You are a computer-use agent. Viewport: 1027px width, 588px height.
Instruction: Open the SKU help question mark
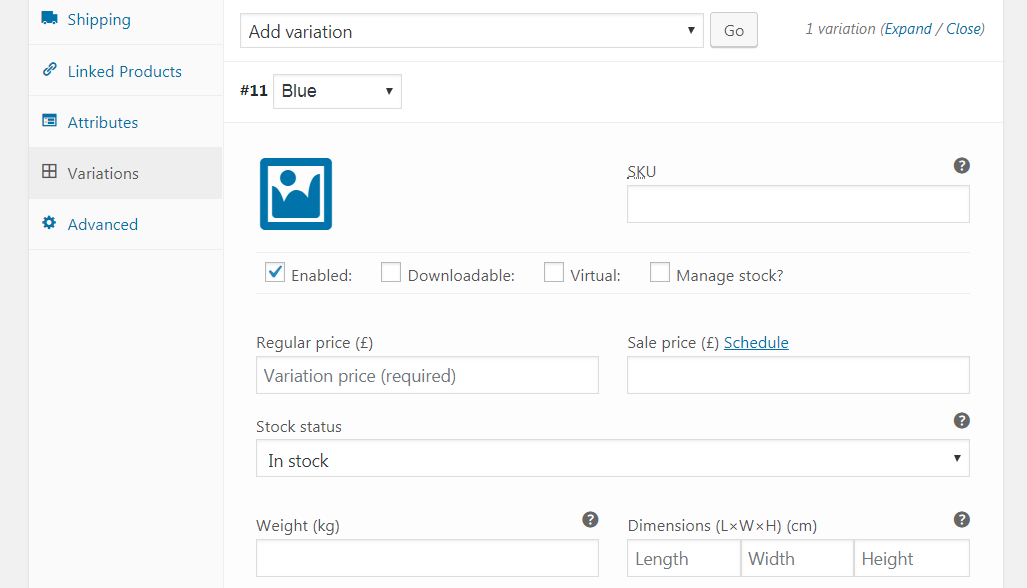pyautogui.click(x=962, y=165)
